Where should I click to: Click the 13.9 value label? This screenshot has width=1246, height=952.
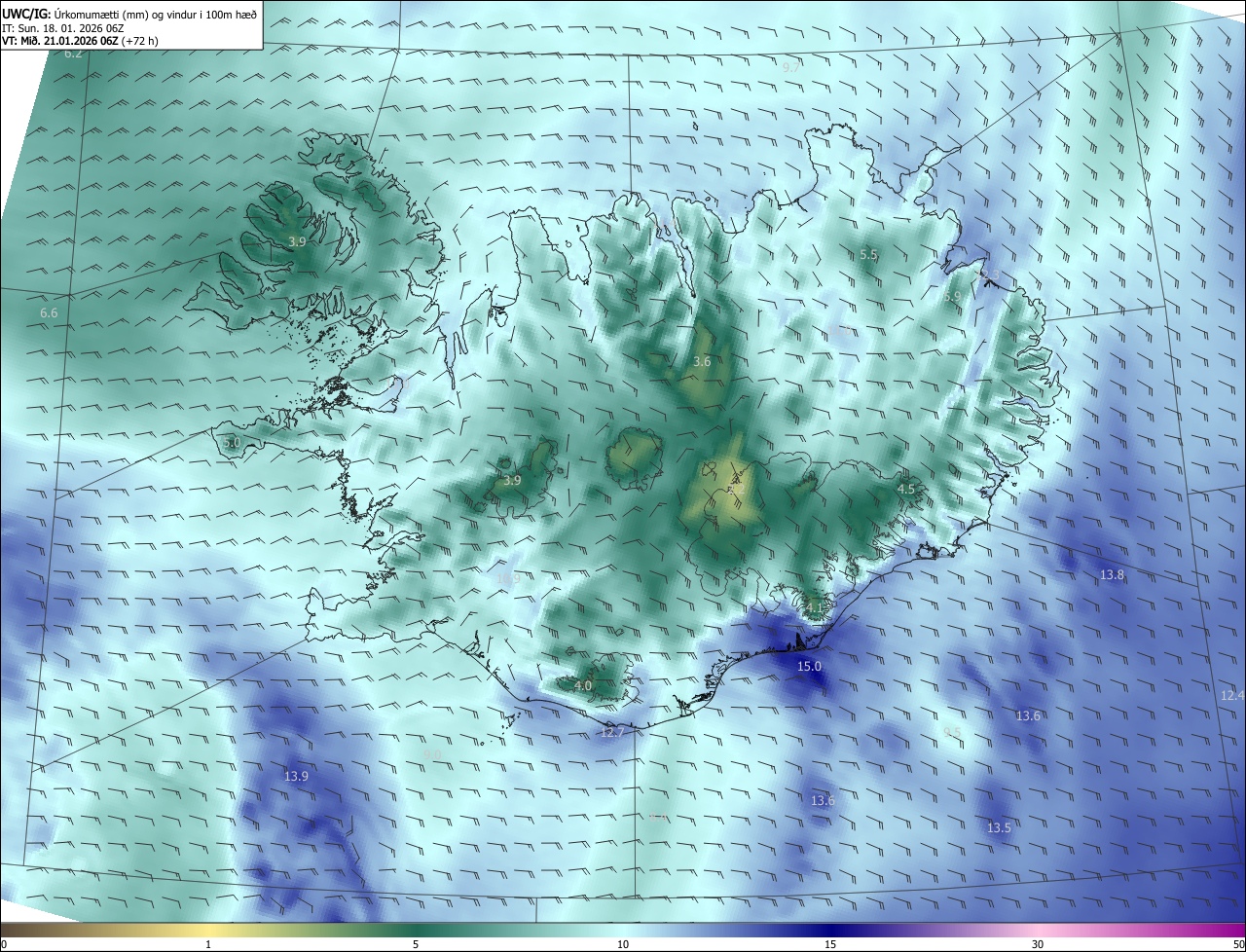pos(297,776)
